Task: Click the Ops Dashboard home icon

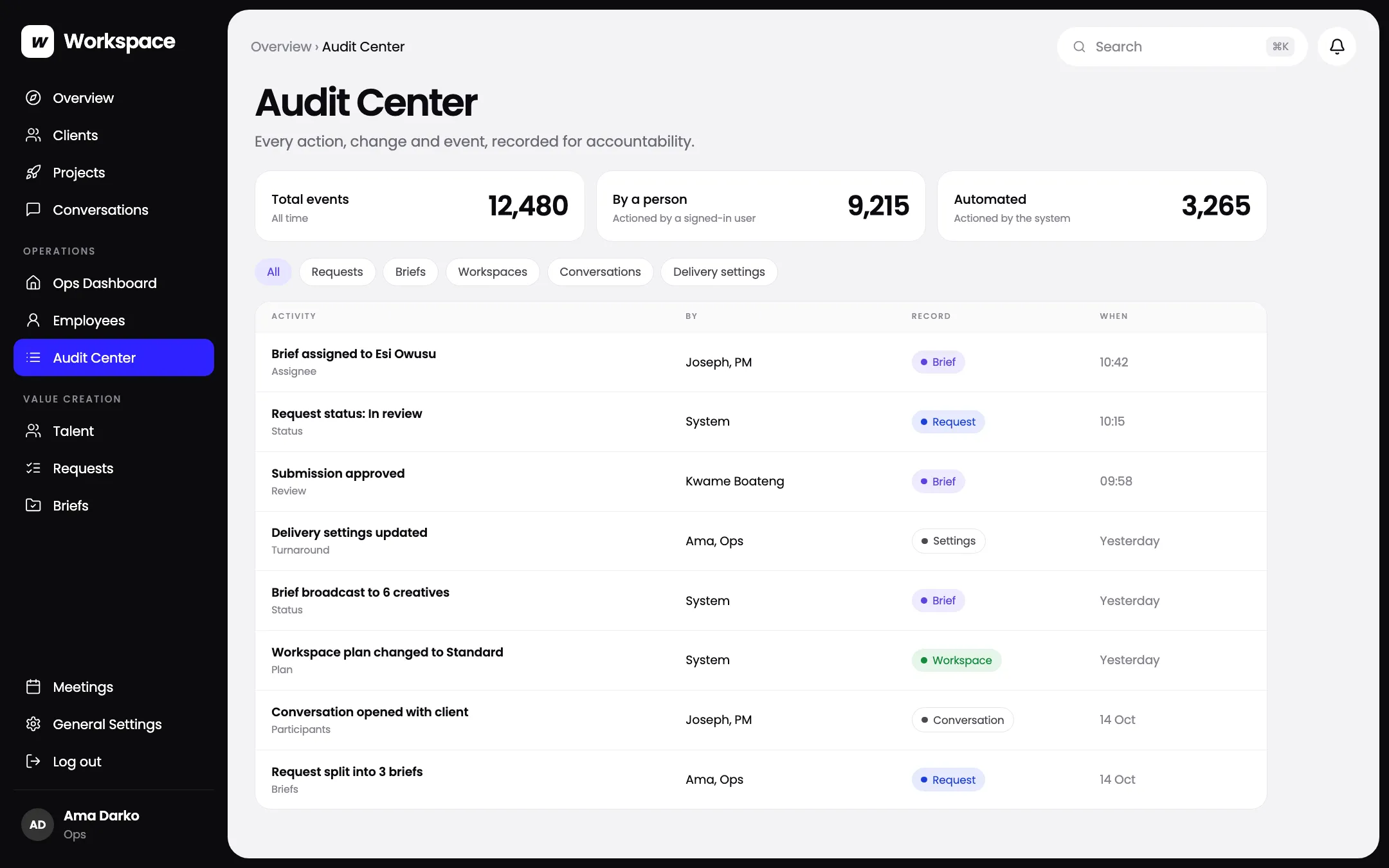Action: click(x=33, y=283)
